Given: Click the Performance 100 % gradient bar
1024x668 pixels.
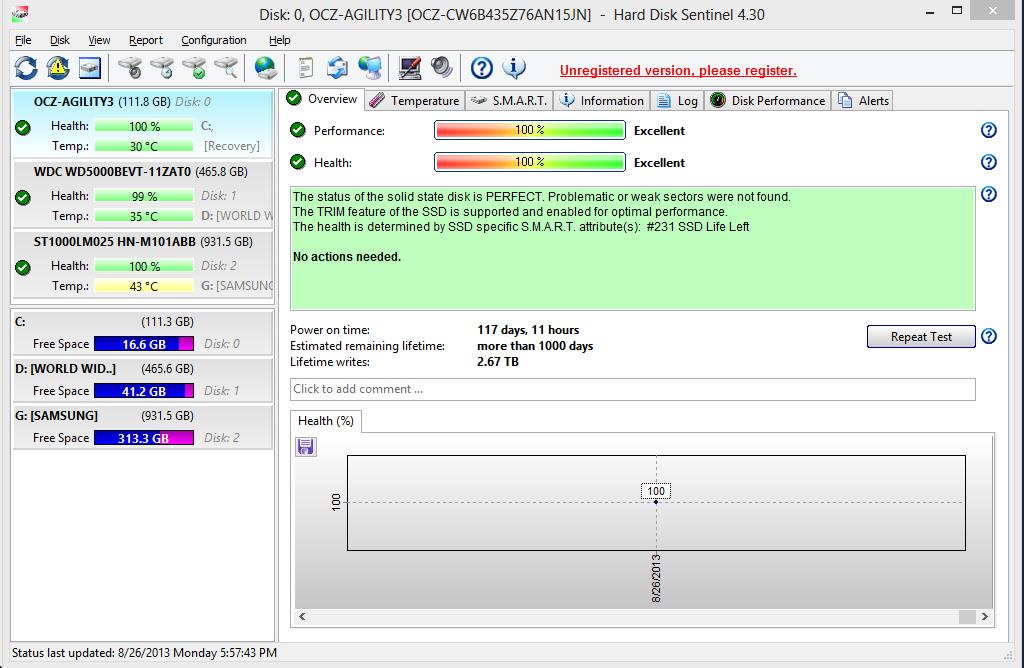Looking at the screenshot, I should pyautogui.click(x=530, y=130).
